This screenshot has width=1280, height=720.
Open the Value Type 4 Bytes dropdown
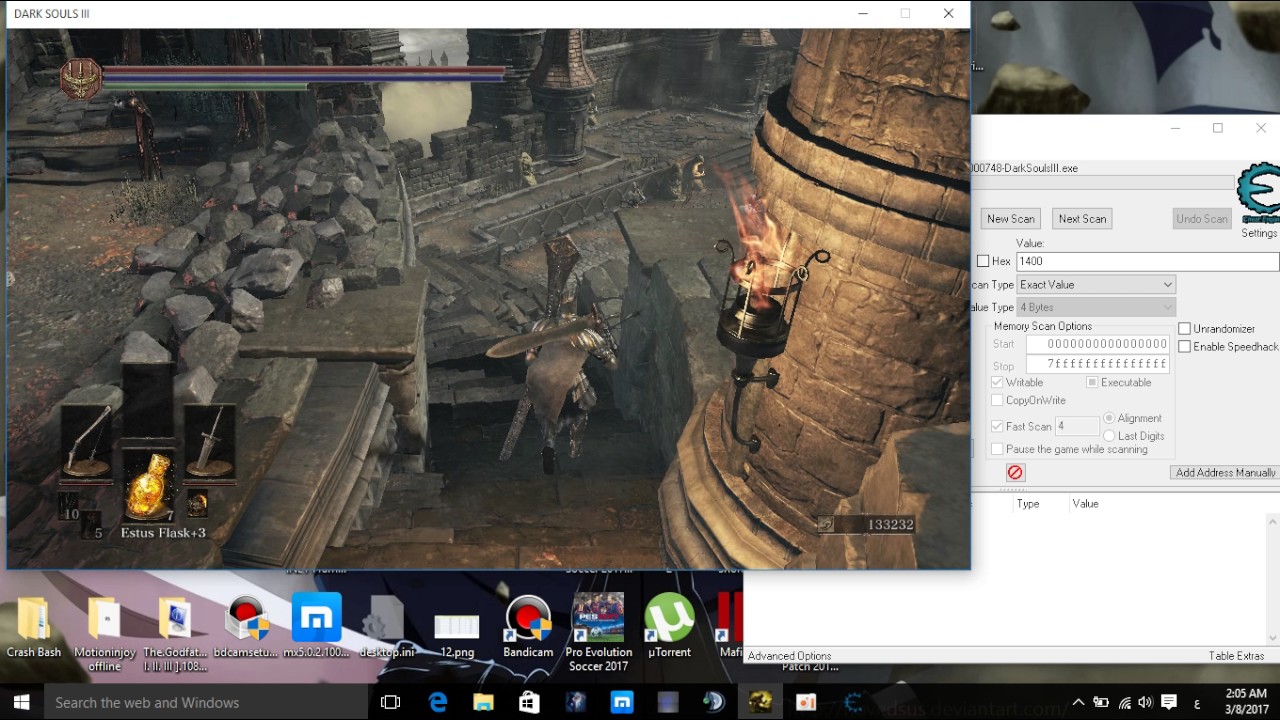[1095, 307]
